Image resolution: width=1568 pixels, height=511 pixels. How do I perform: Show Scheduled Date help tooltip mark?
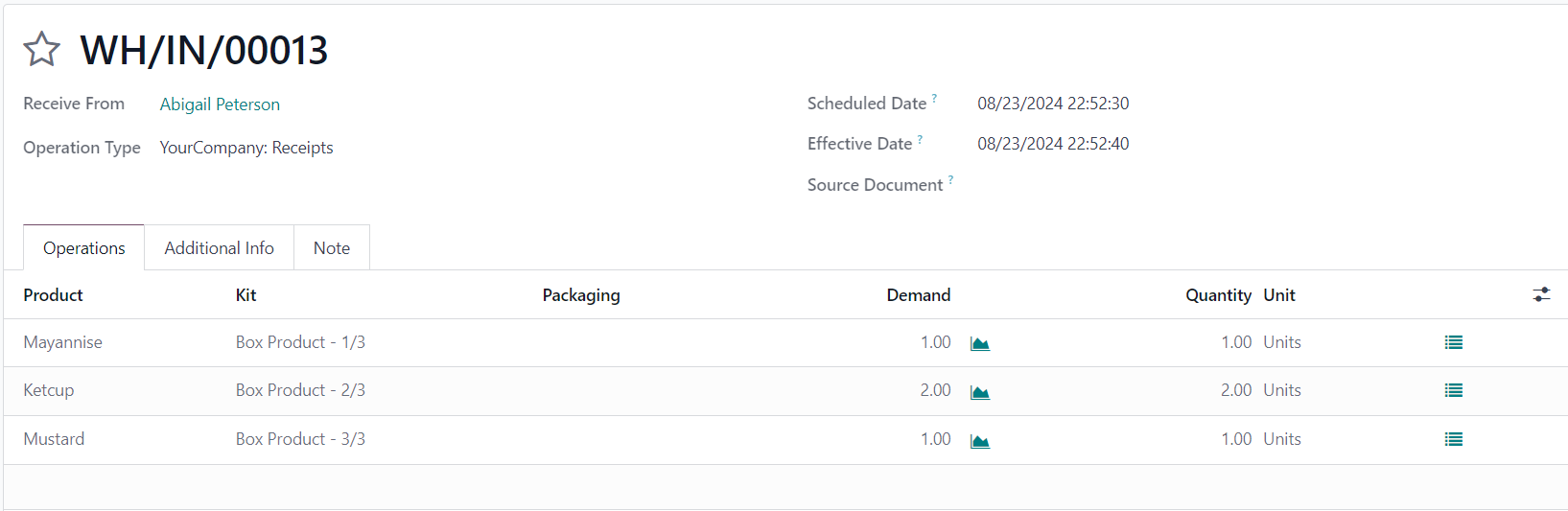[x=934, y=98]
